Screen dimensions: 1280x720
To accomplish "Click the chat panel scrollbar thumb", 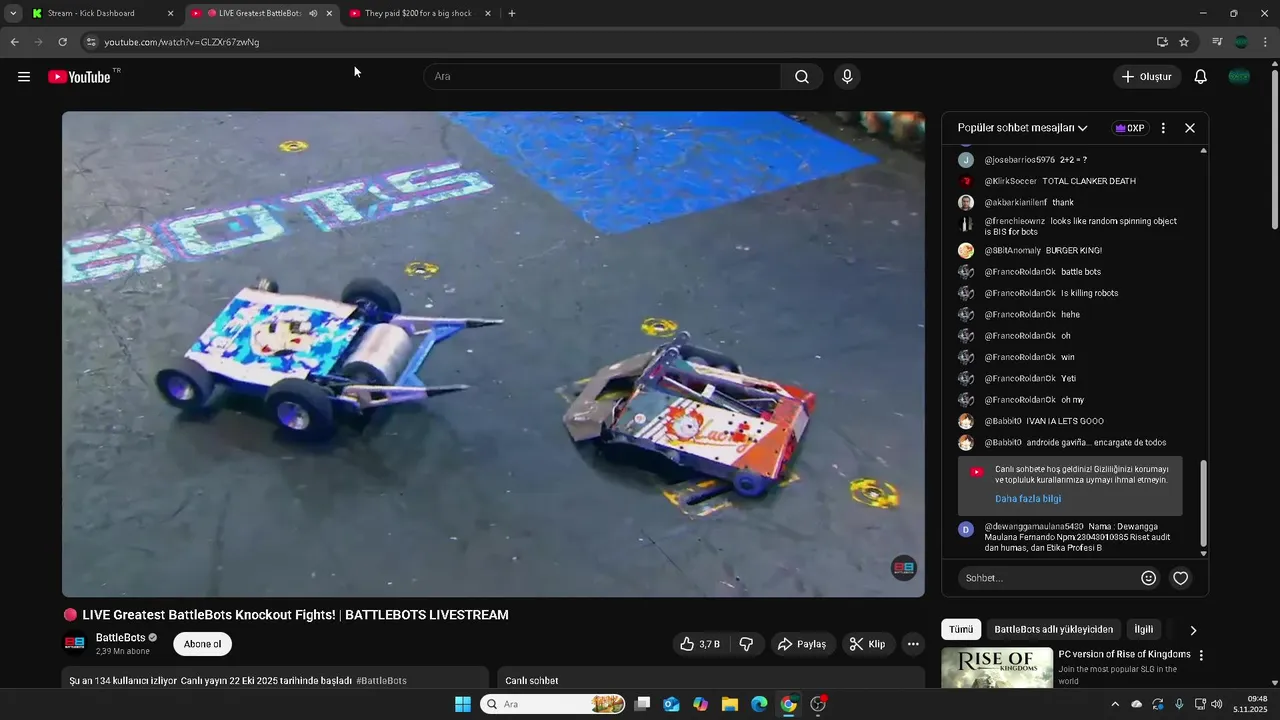I will click(1204, 504).
